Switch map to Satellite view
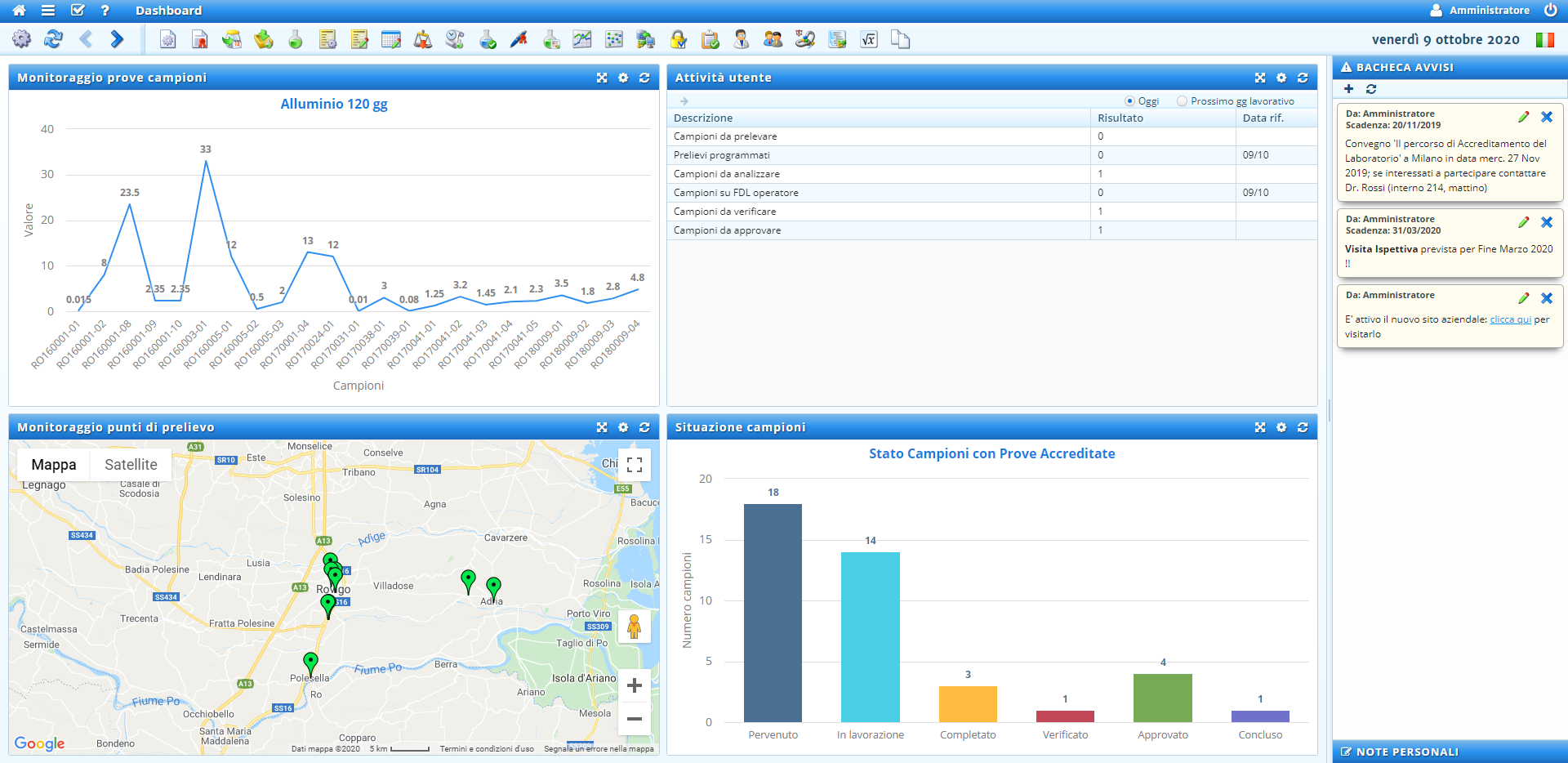This screenshot has width=1568, height=763. tap(131, 464)
